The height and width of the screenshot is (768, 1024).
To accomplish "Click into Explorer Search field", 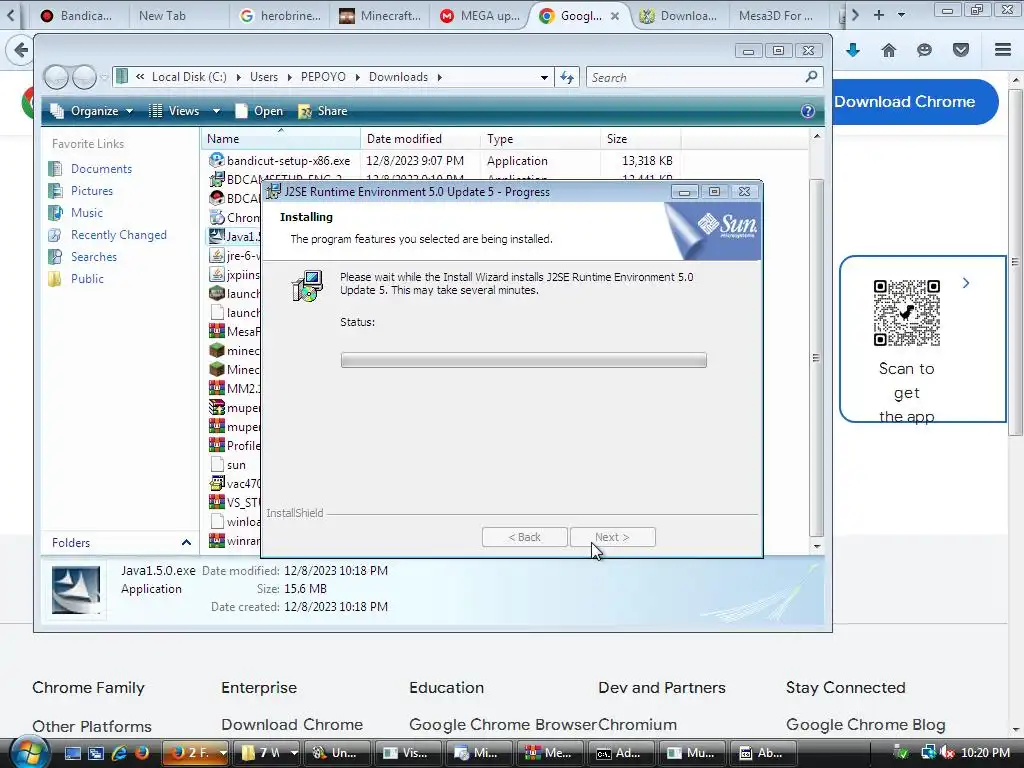I will tap(696, 78).
